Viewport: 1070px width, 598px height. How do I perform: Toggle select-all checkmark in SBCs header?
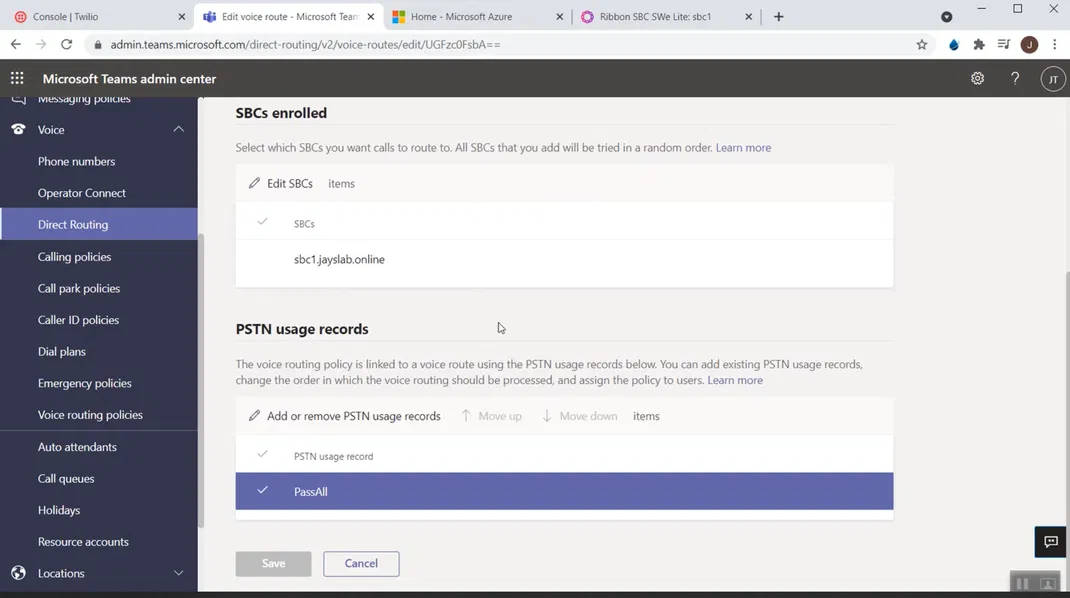[262, 222]
